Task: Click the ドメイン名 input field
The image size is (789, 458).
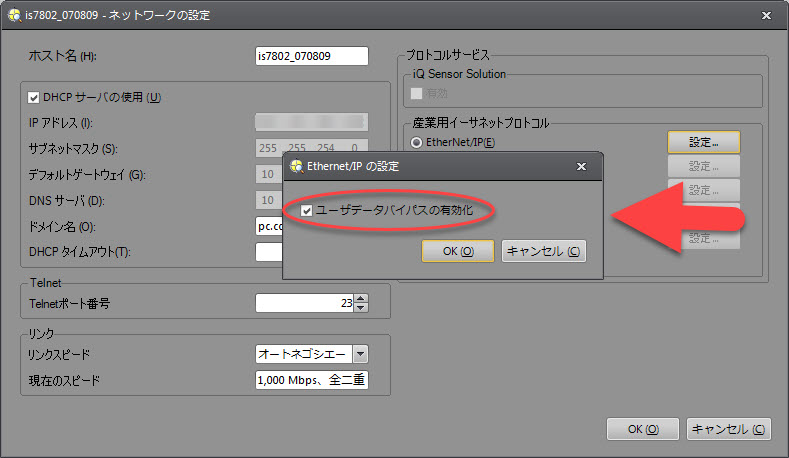Action: tap(269, 226)
